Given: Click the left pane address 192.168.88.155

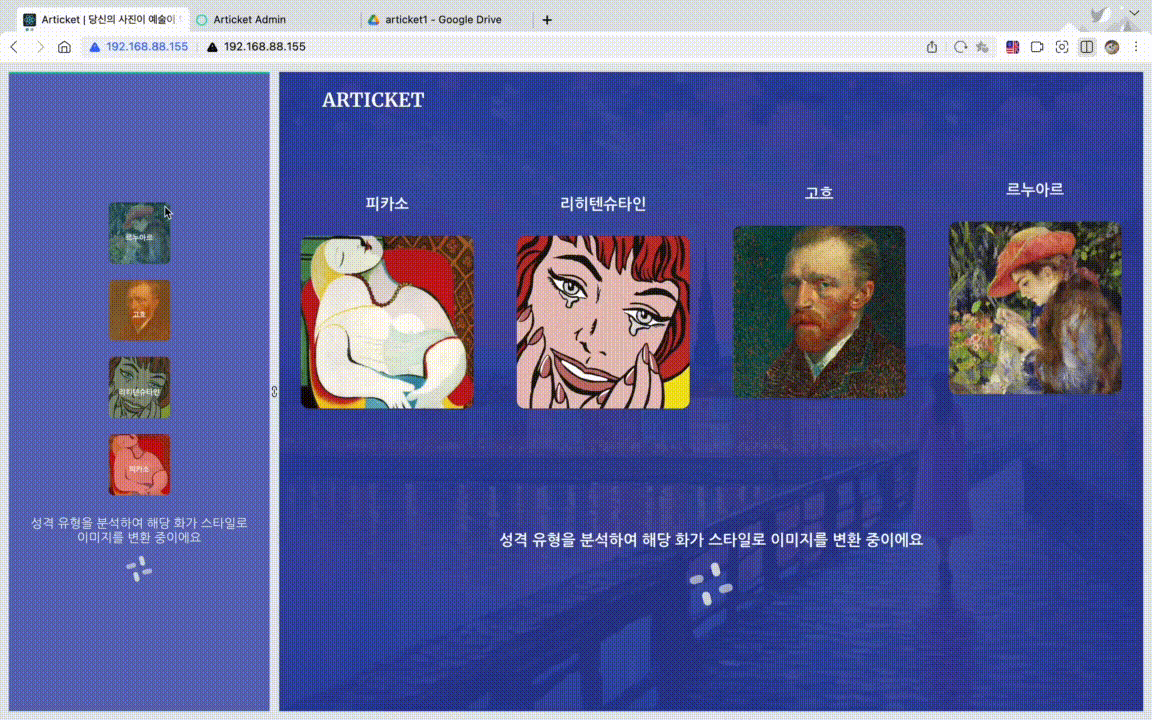Looking at the screenshot, I should 147,47.
